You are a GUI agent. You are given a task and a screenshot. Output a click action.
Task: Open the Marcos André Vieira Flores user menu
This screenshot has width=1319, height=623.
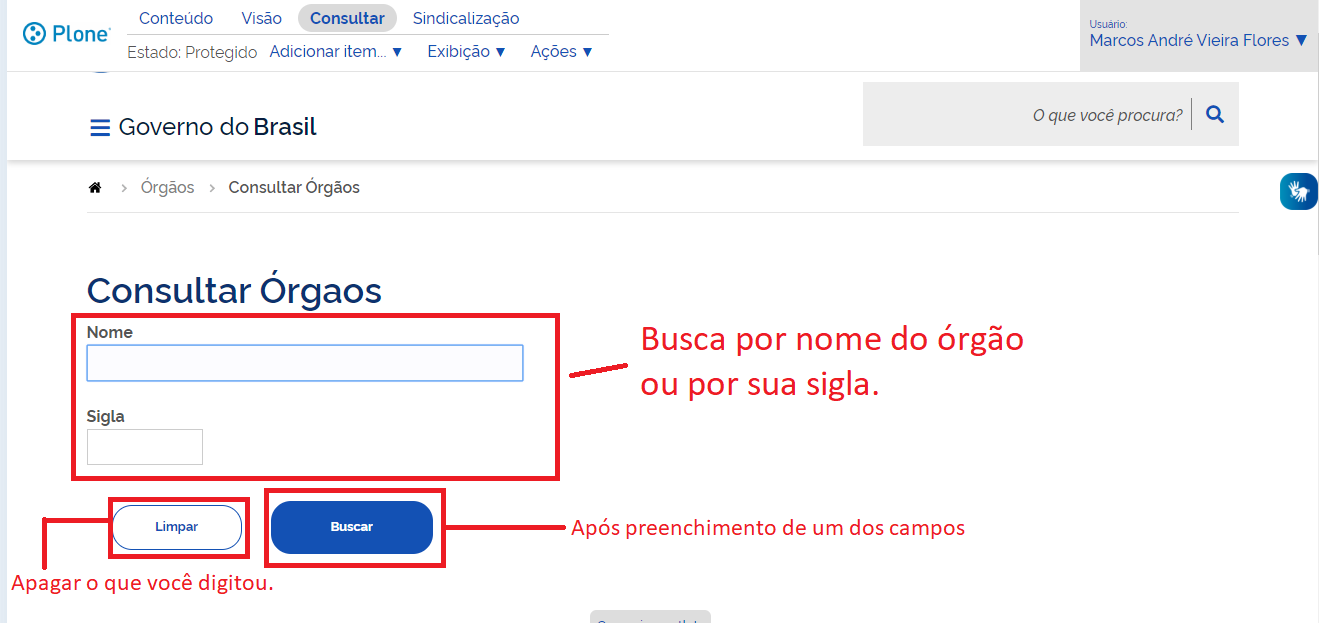(x=1198, y=41)
